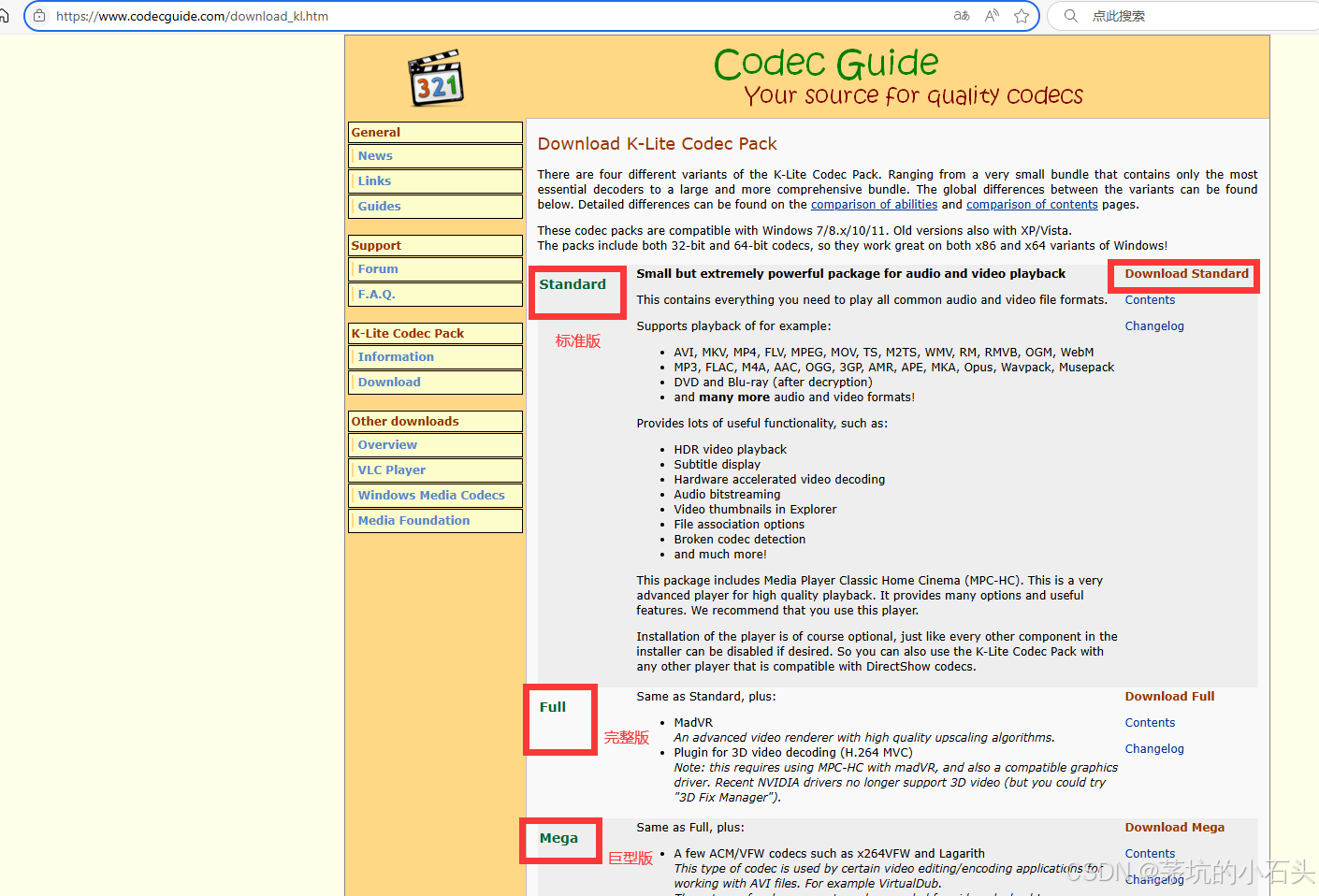This screenshot has width=1319, height=896.
Task: Open Changelog link for Full pack
Action: pos(1154,749)
